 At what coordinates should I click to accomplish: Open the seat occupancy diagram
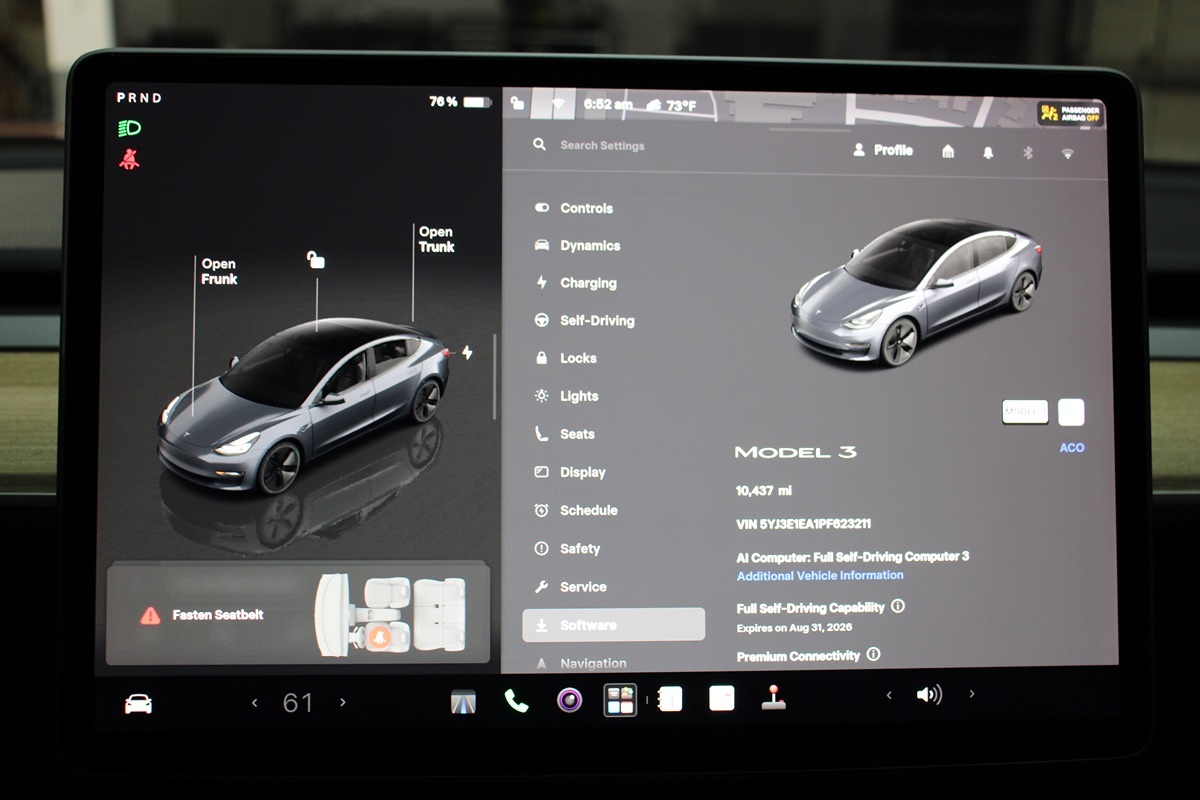pyautogui.click(x=391, y=614)
